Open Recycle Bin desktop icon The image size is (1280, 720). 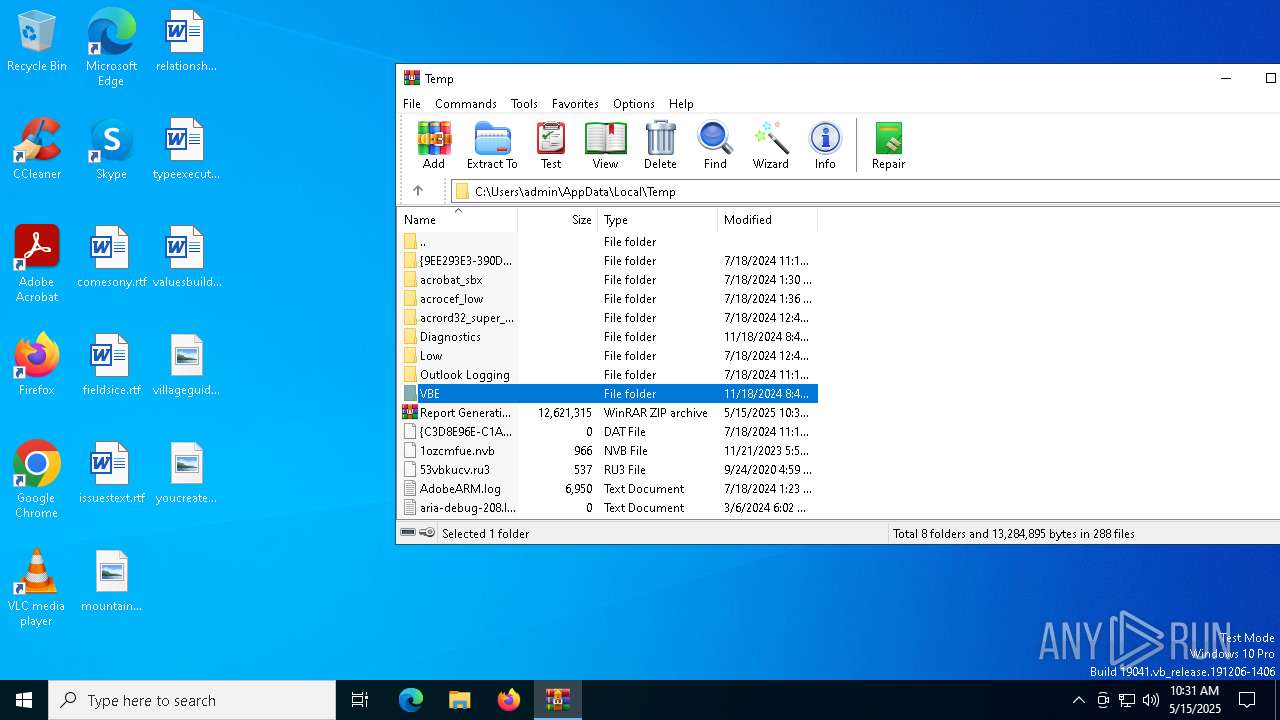37,42
